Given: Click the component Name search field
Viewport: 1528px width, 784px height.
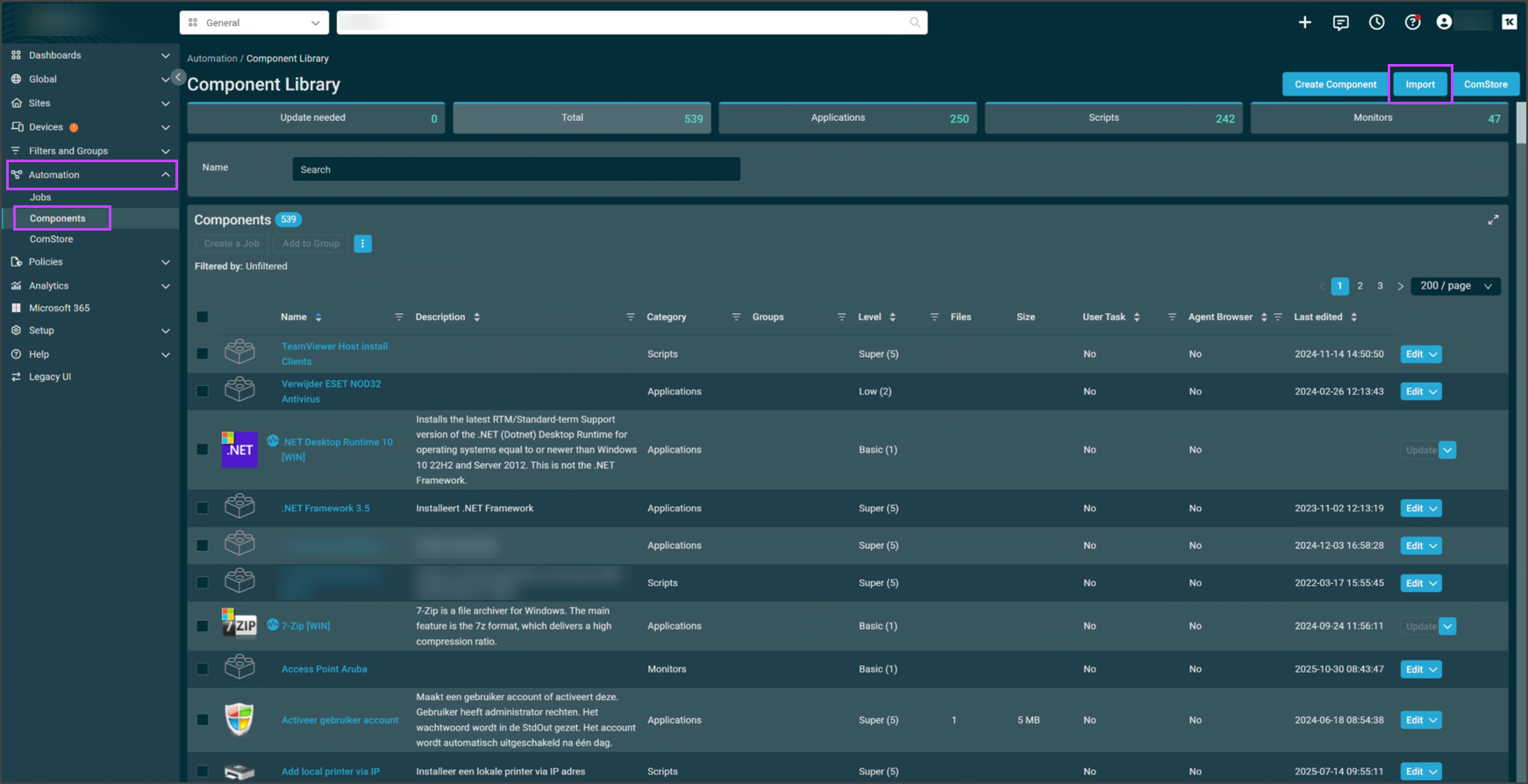Looking at the screenshot, I should pyautogui.click(x=516, y=169).
